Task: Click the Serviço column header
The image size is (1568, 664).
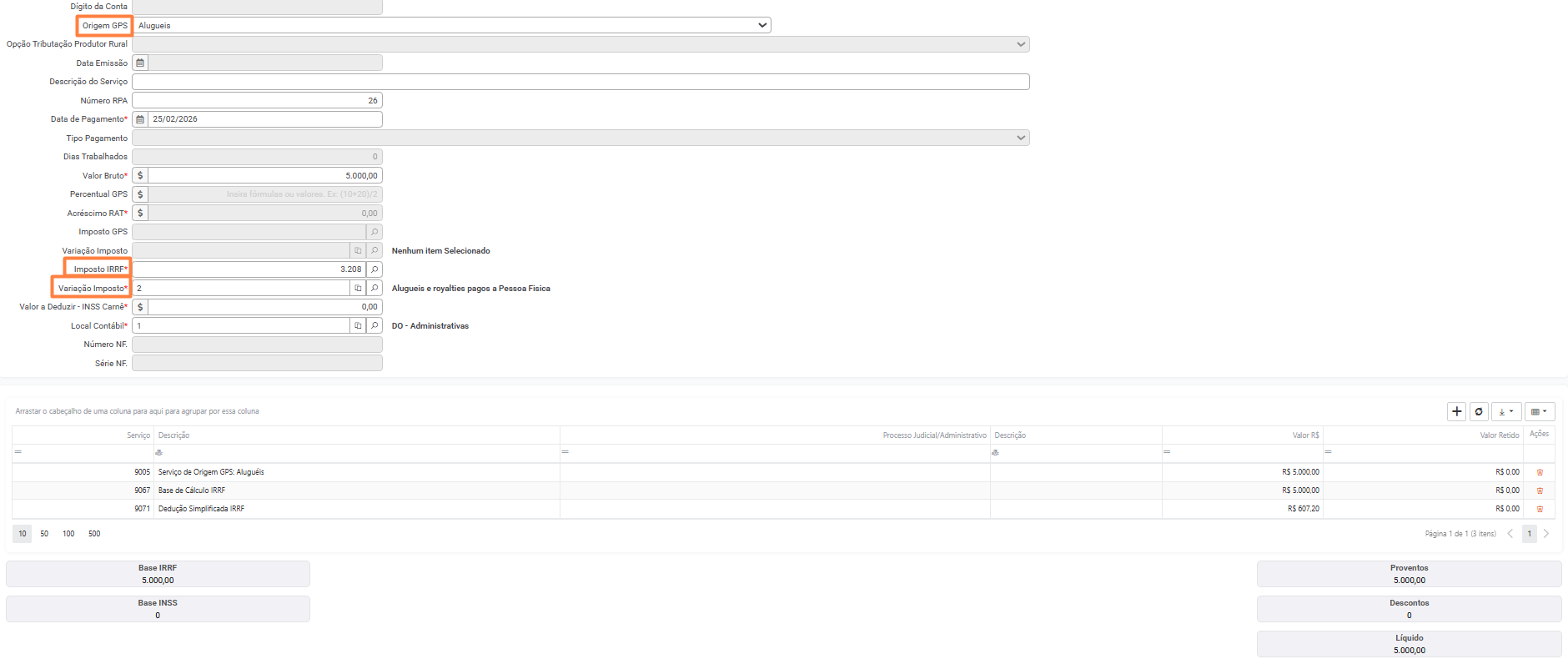Action: [x=138, y=435]
